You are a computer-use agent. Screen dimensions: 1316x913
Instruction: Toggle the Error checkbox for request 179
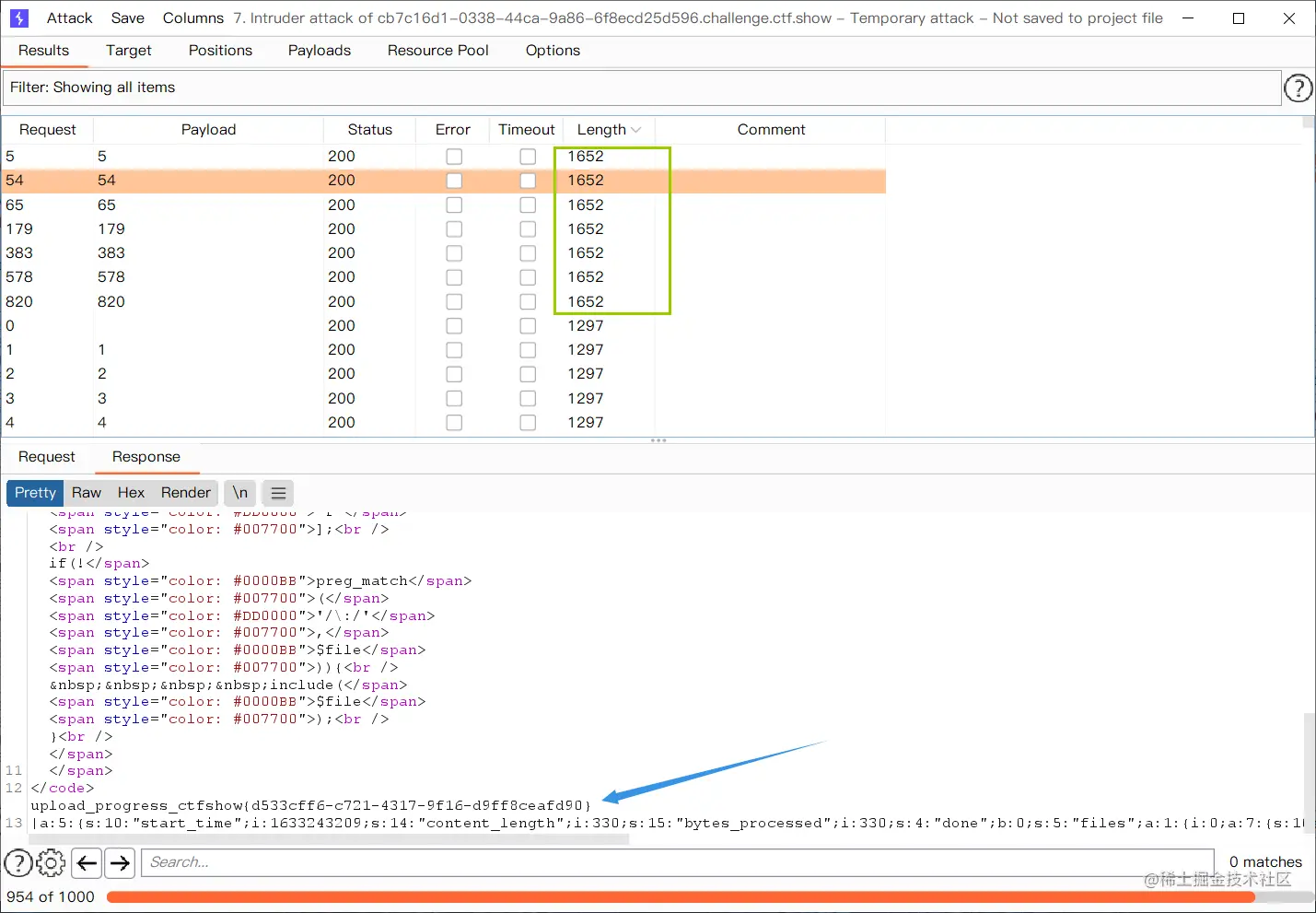(454, 228)
